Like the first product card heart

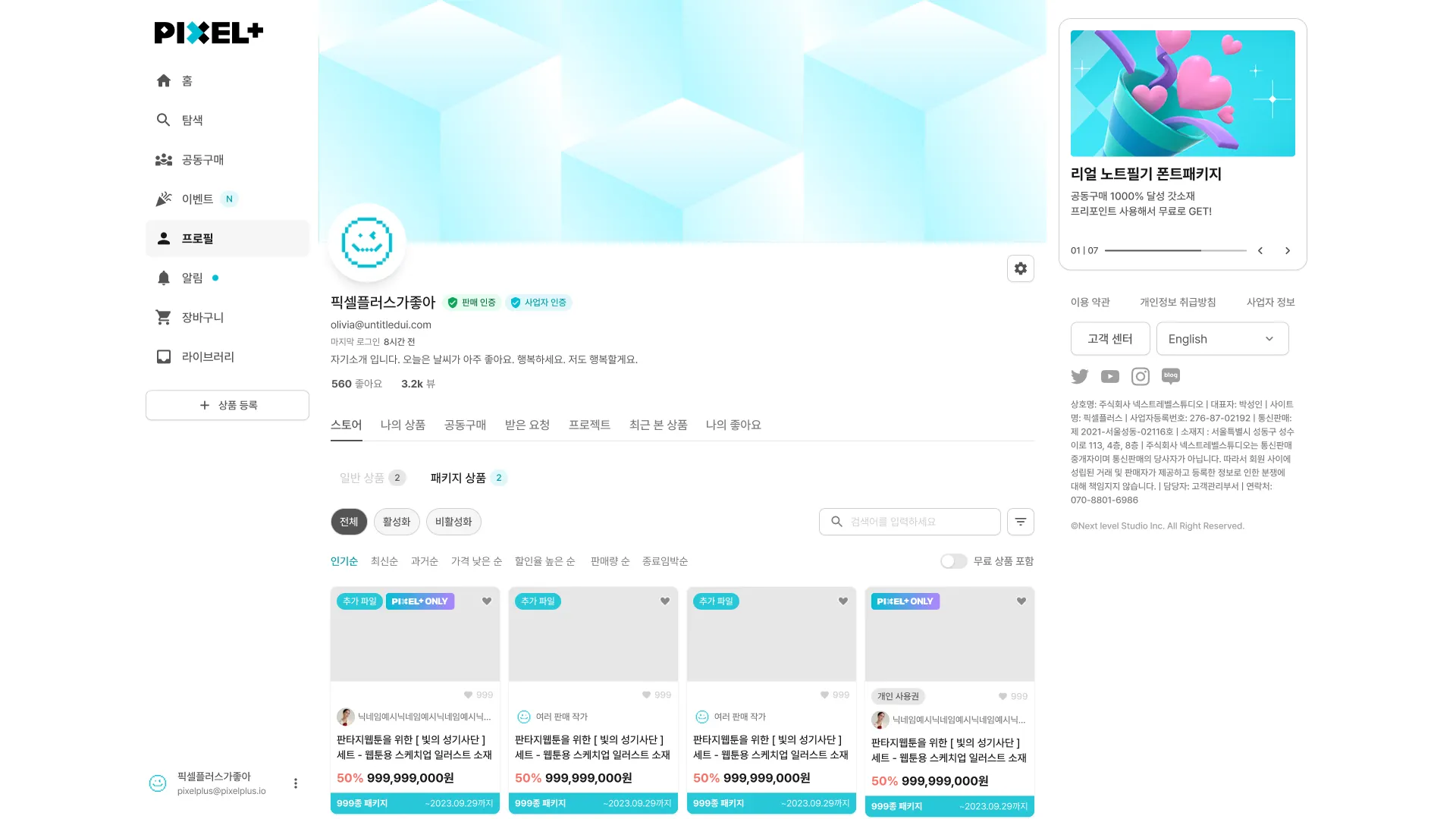pos(487,601)
